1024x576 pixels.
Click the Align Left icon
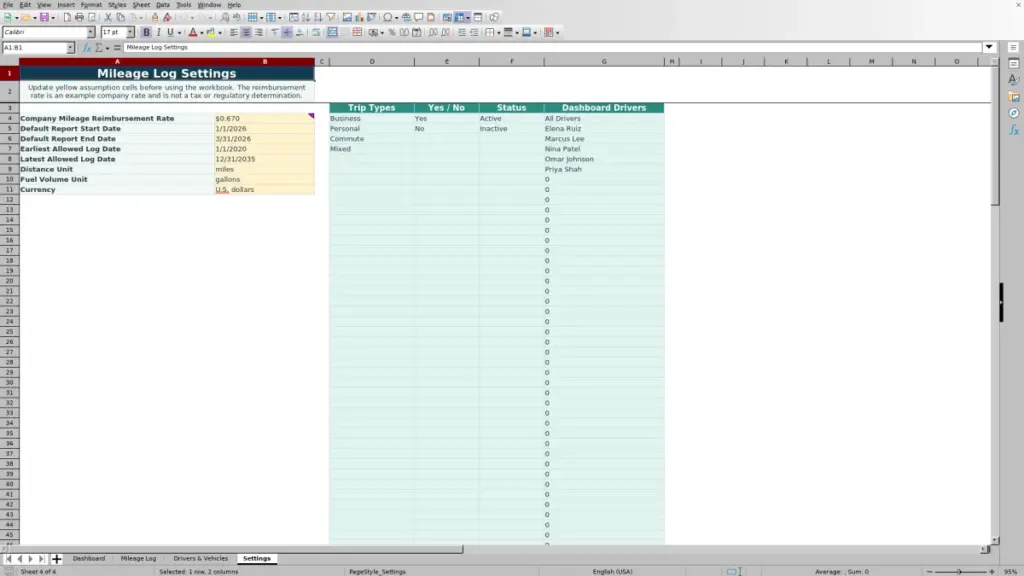[234, 33]
